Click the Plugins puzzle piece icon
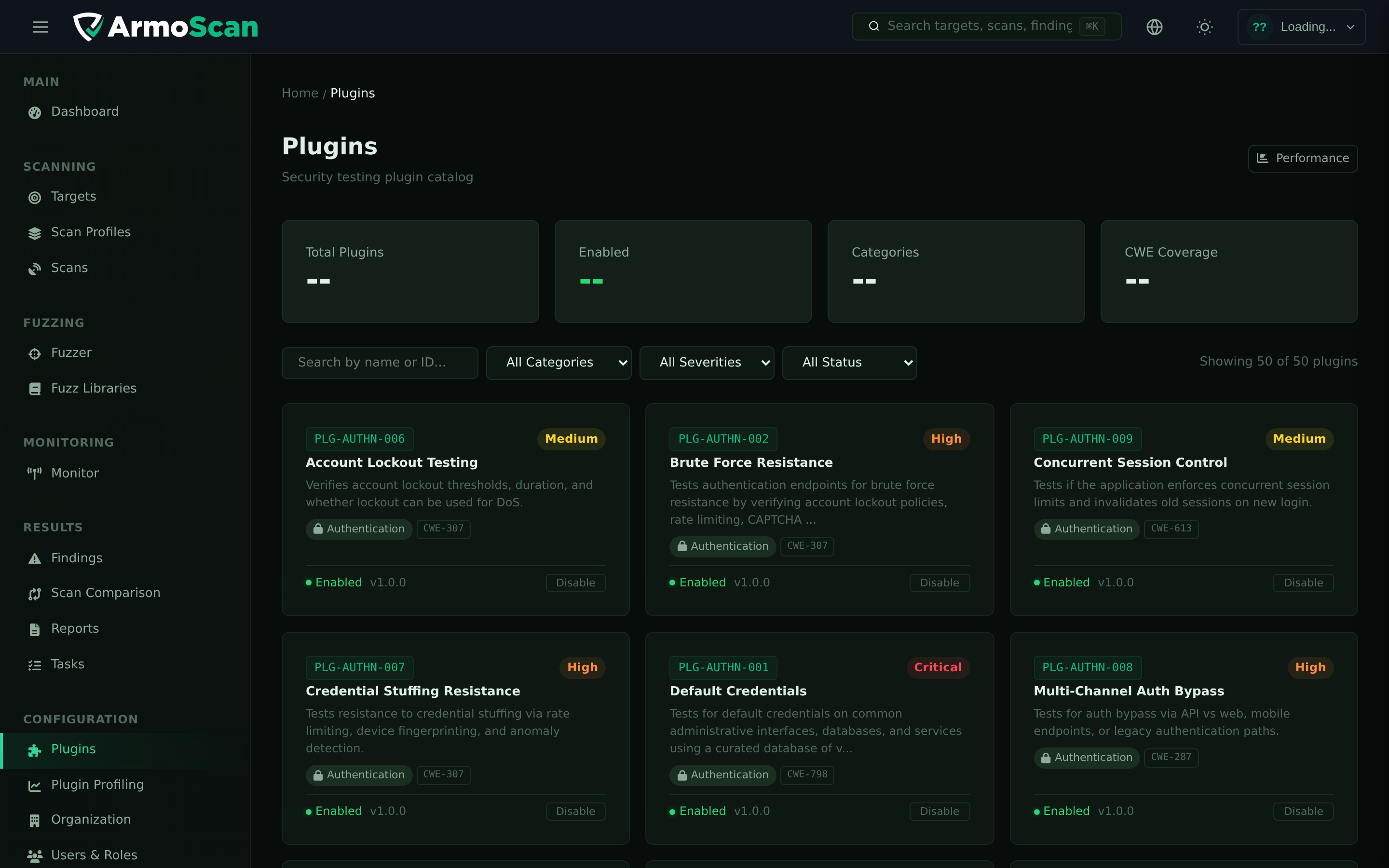The image size is (1389, 868). (x=34, y=750)
